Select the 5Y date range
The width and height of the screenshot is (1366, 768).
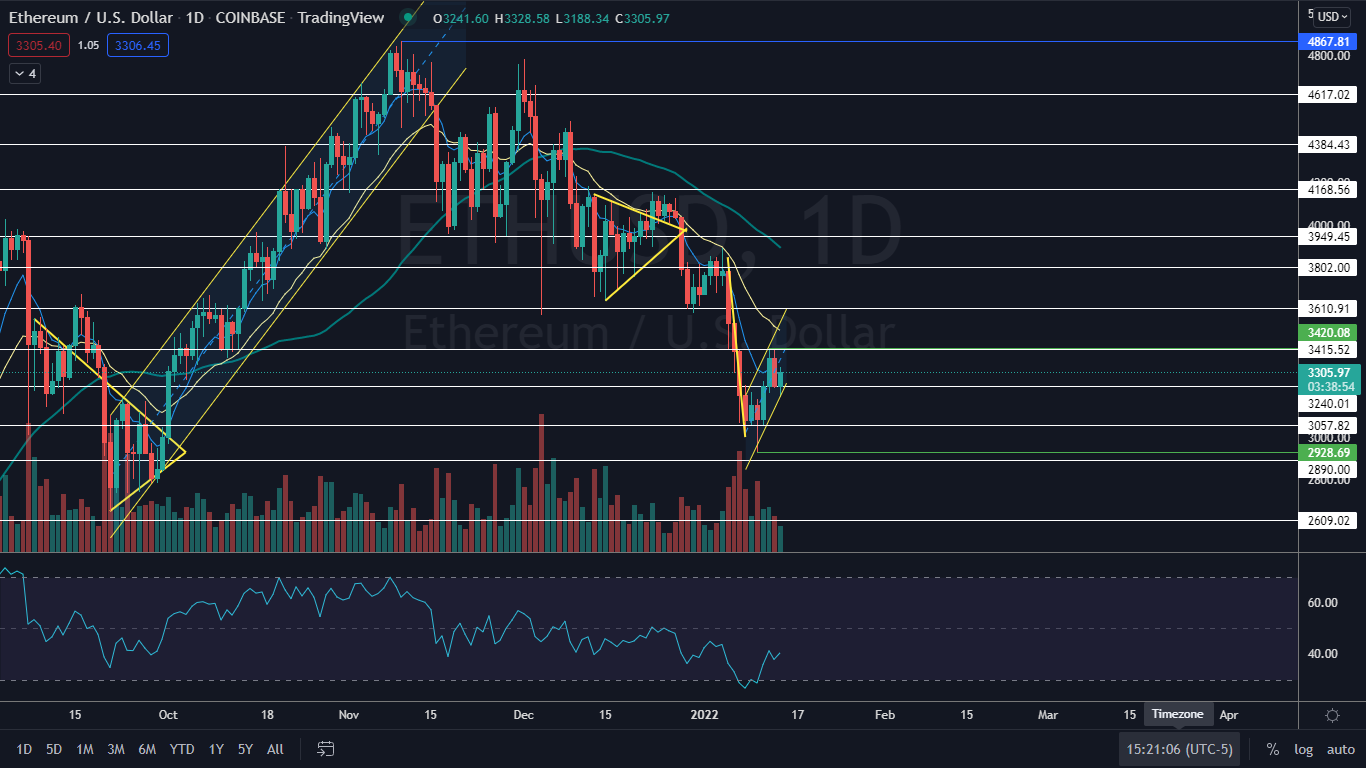tap(246, 749)
